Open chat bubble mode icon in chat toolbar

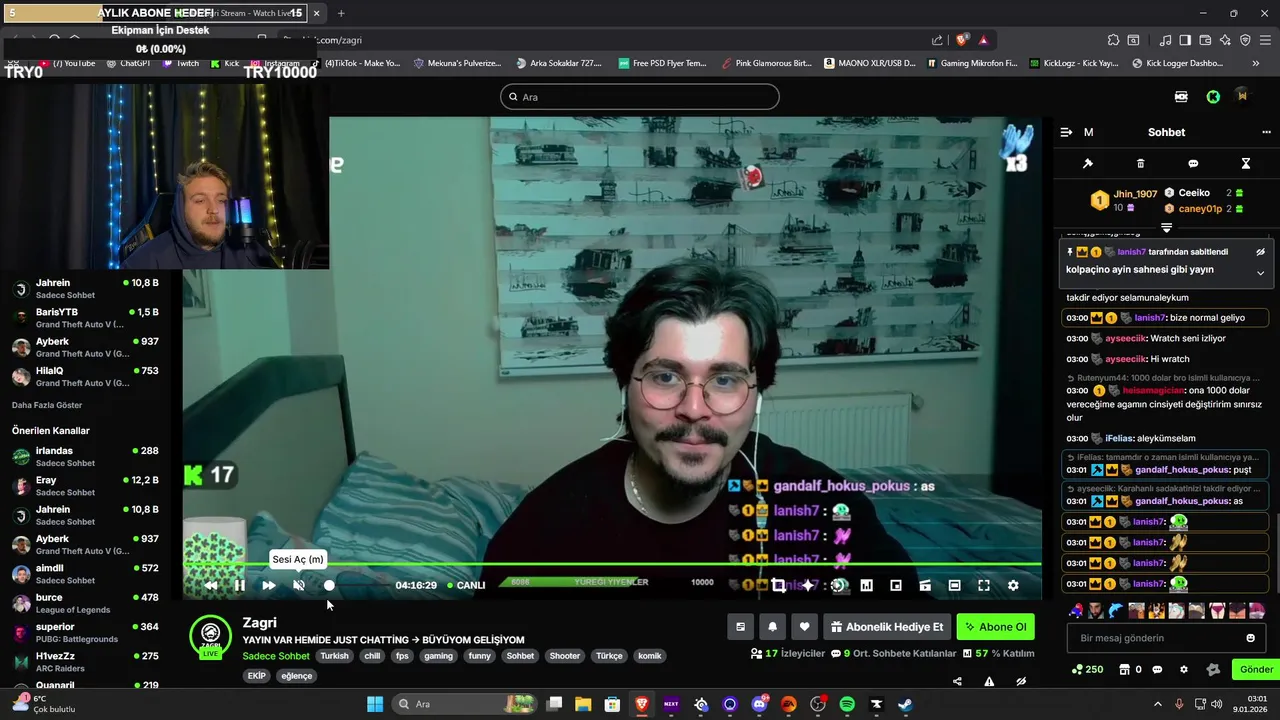click(1193, 163)
